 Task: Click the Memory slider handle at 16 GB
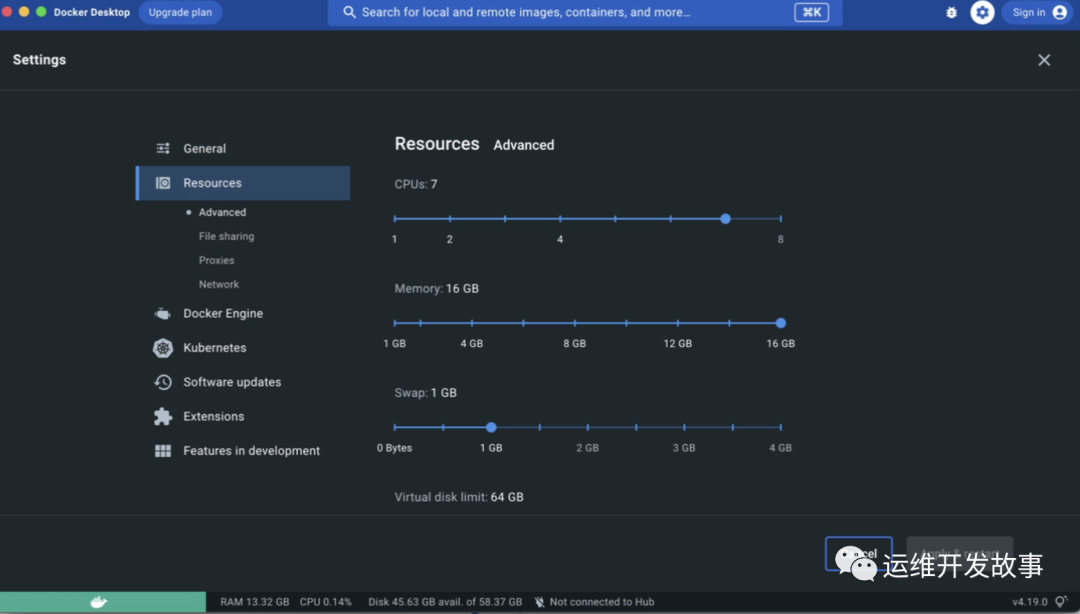pyautogui.click(x=780, y=323)
